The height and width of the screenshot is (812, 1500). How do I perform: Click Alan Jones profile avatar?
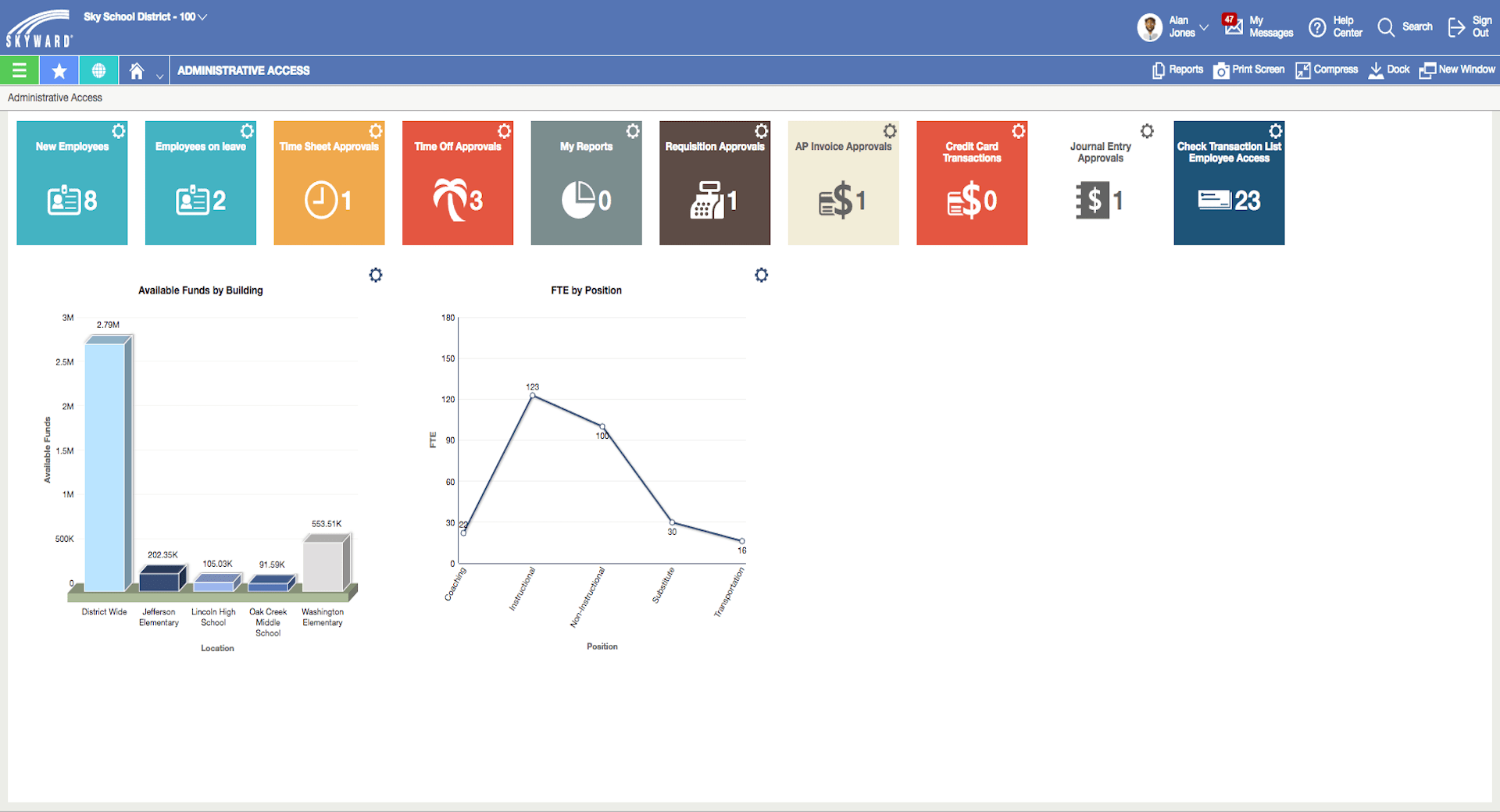1149,27
